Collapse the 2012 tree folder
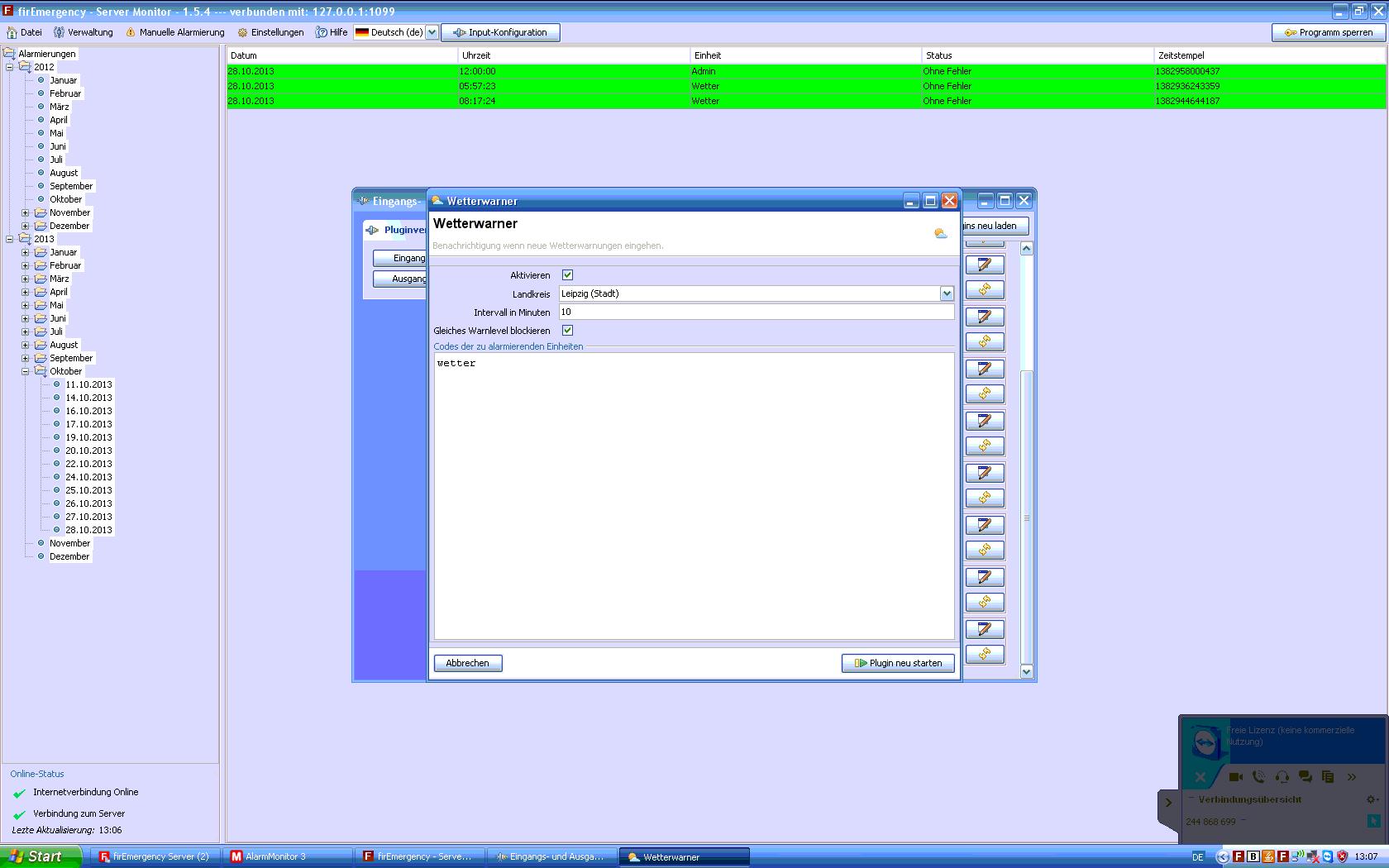The height and width of the screenshot is (868, 1389). [10, 67]
